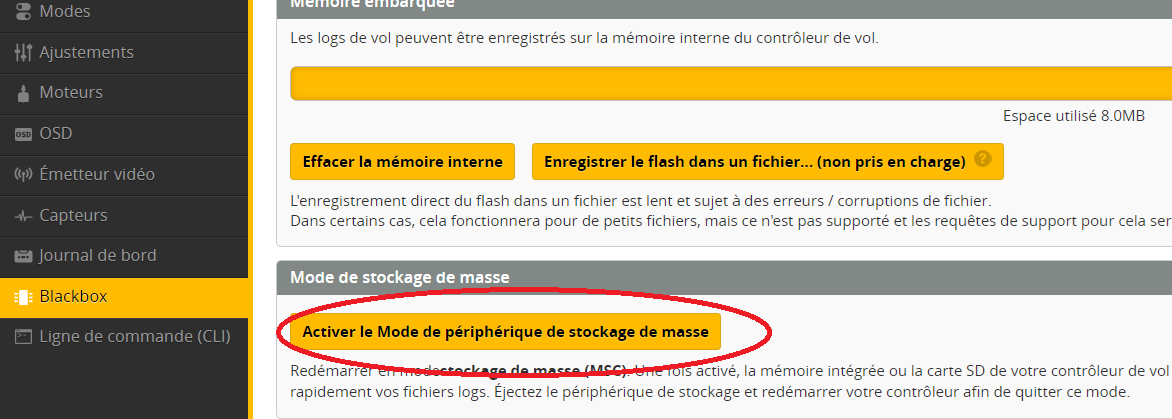Click the flash memory usage bar

click(x=730, y=84)
